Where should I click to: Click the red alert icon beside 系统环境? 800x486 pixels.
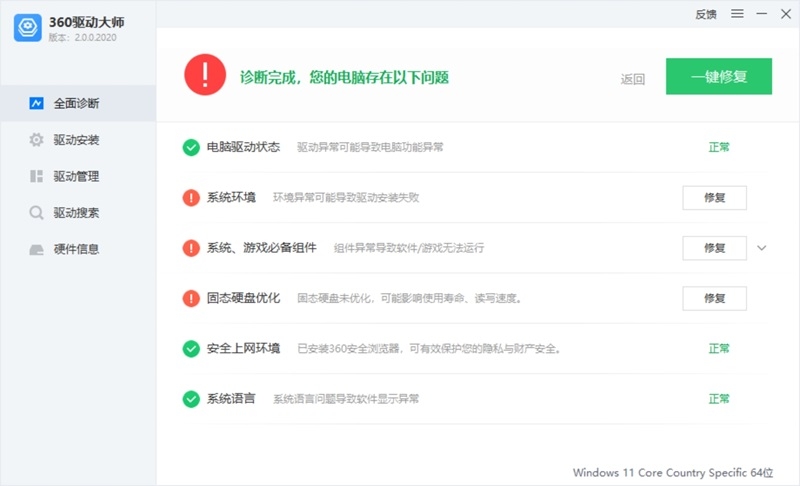[191, 198]
